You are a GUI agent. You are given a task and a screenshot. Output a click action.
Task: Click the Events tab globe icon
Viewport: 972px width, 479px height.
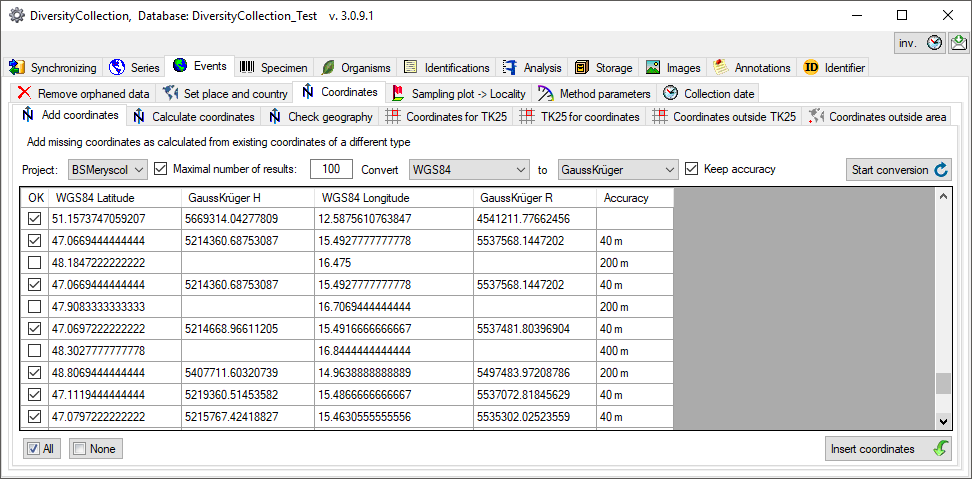pyautogui.click(x=180, y=65)
